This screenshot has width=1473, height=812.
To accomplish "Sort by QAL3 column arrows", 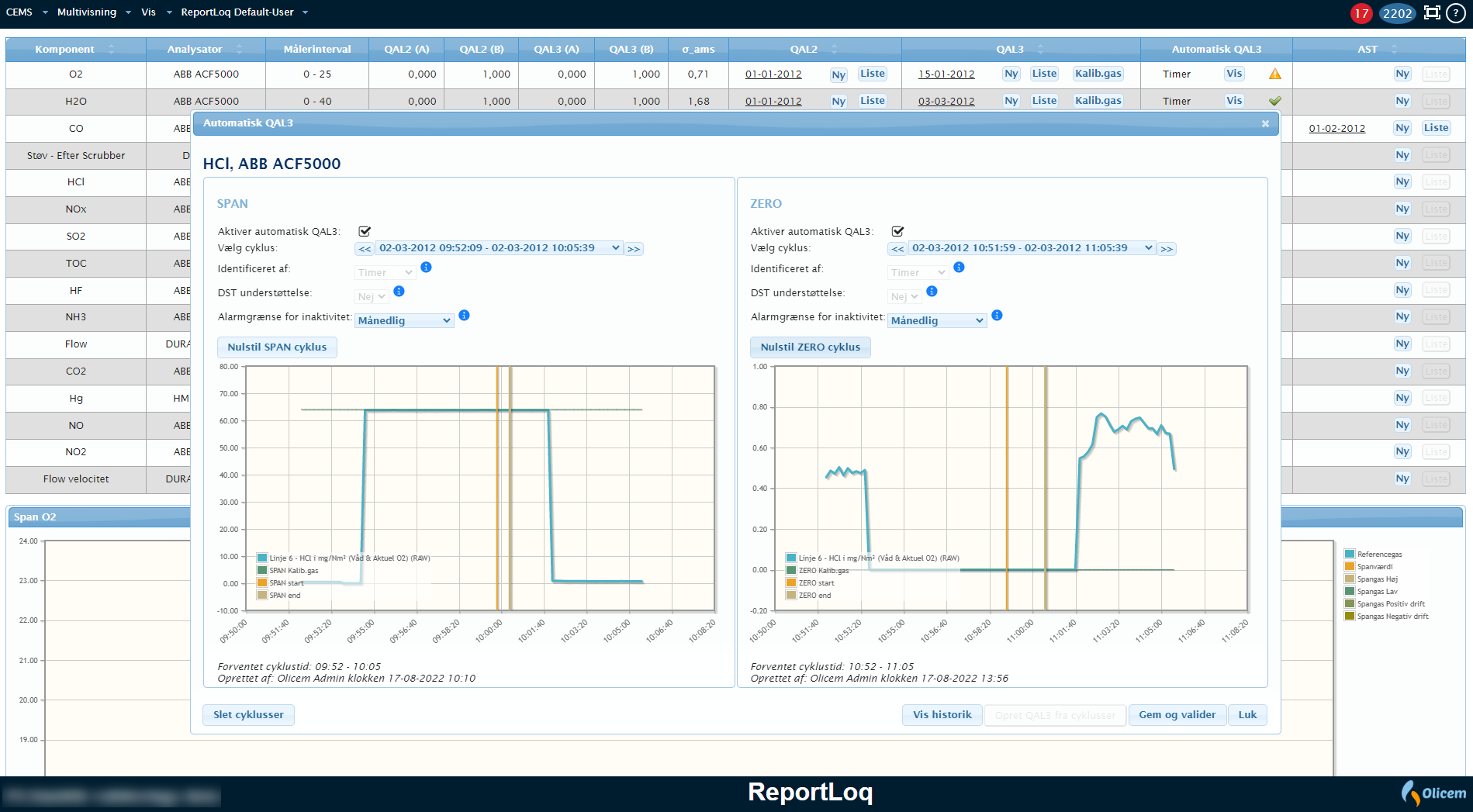I will click(1040, 49).
